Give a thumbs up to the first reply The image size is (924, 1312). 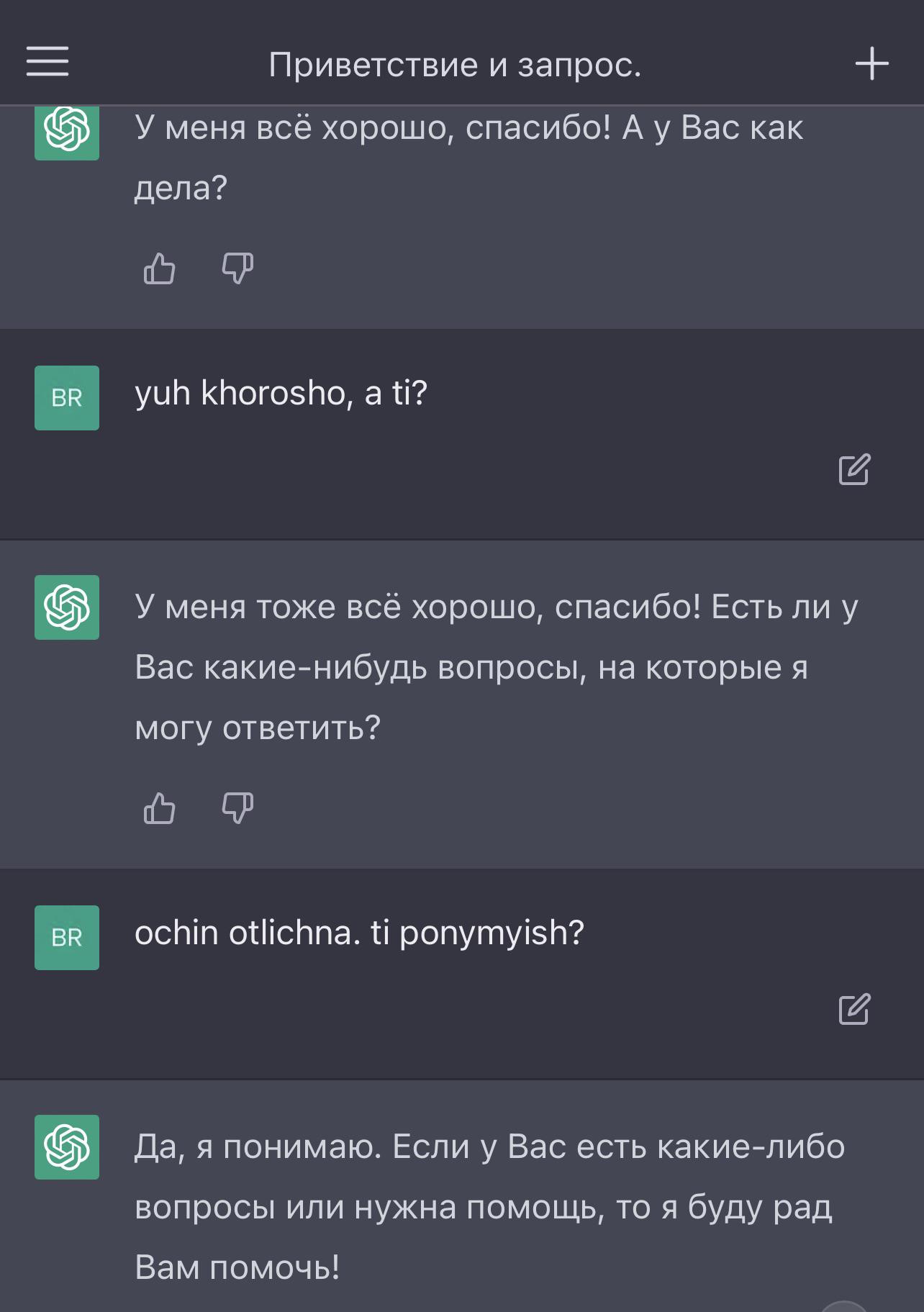(x=160, y=268)
